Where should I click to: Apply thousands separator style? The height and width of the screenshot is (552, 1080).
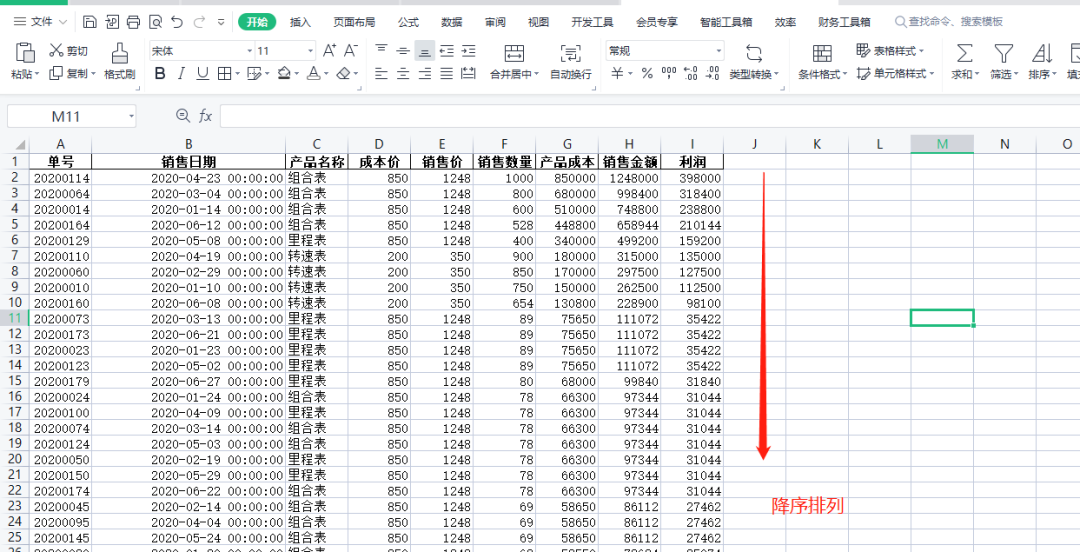pyautogui.click(x=669, y=73)
